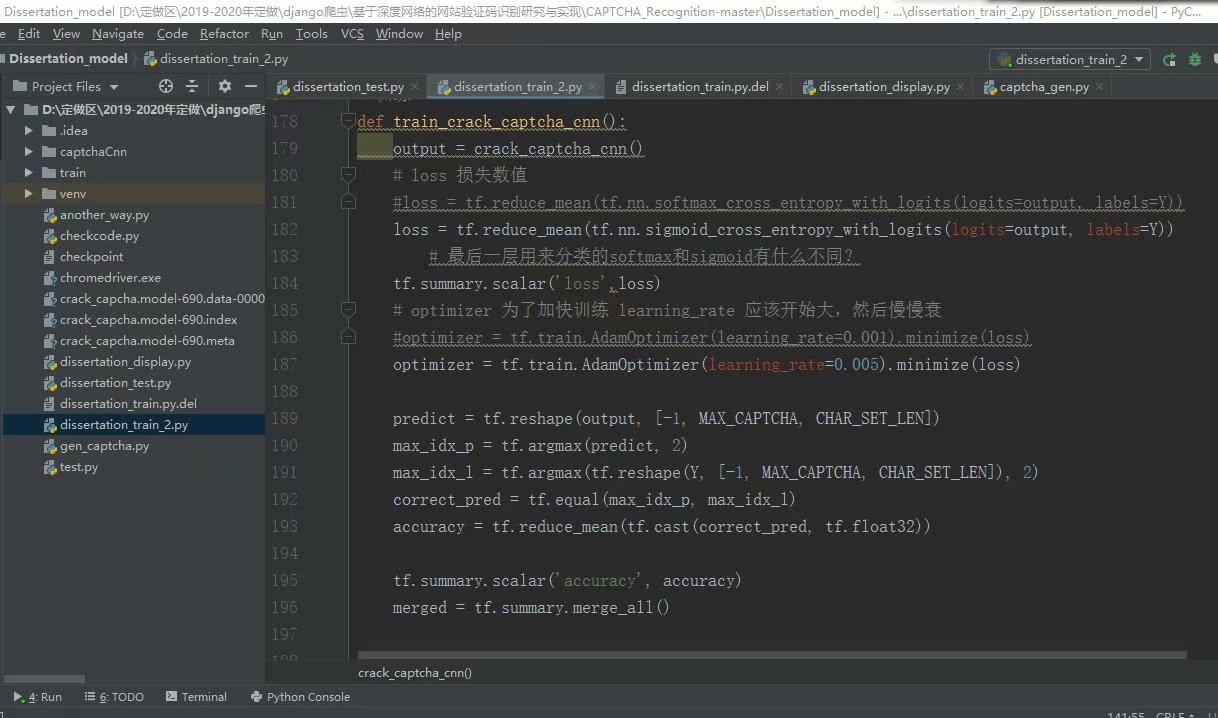Close the dissertation_display.py tab

point(960,87)
